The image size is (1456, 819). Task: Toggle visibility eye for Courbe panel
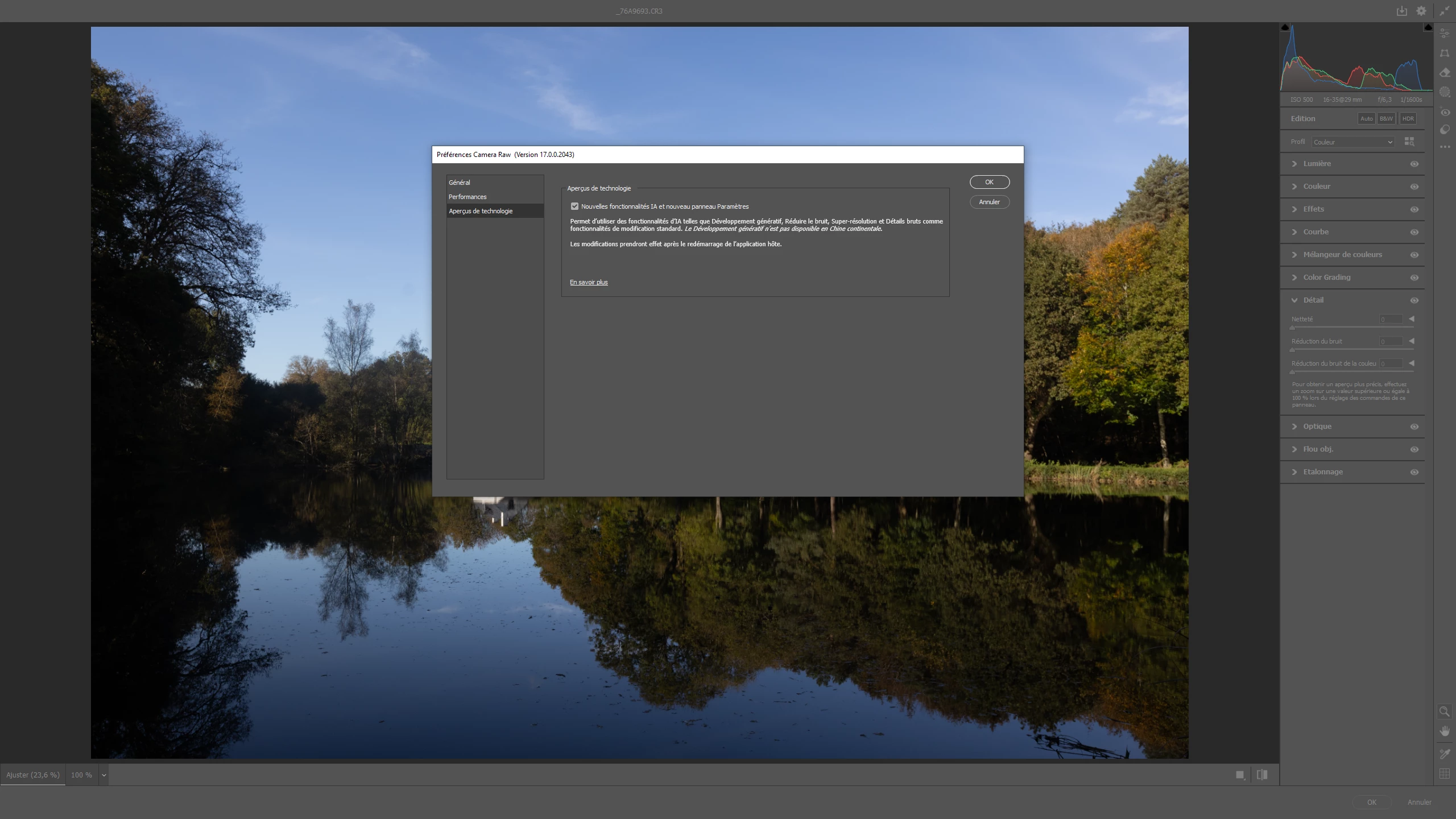tap(1414, 232)
